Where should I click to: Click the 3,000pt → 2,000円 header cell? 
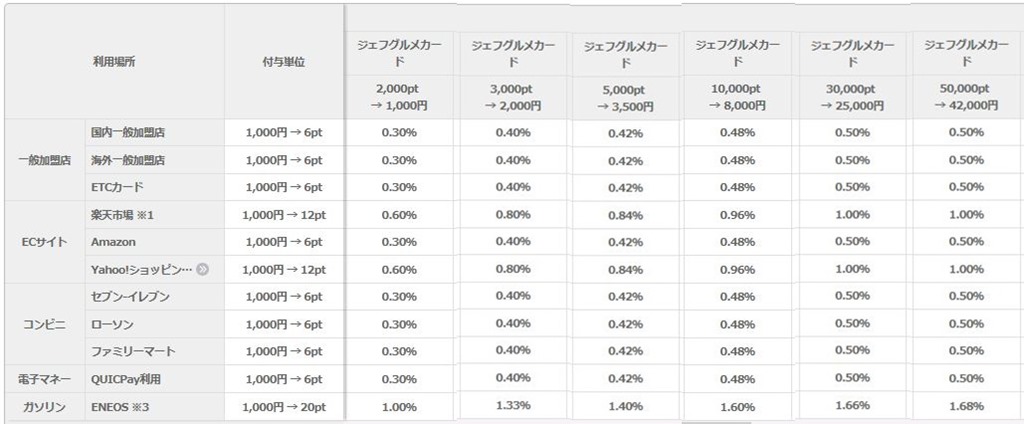pos(513,97)
